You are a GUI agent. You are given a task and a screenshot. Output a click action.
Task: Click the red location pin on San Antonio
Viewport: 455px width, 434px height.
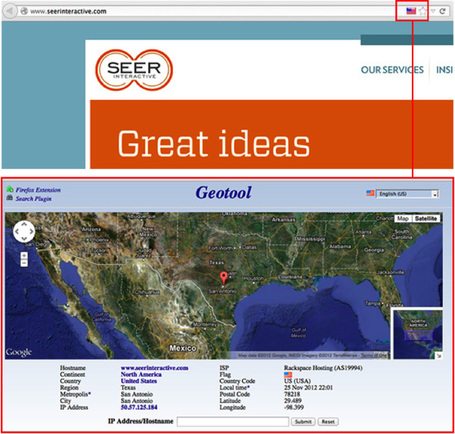click(224, 278)
